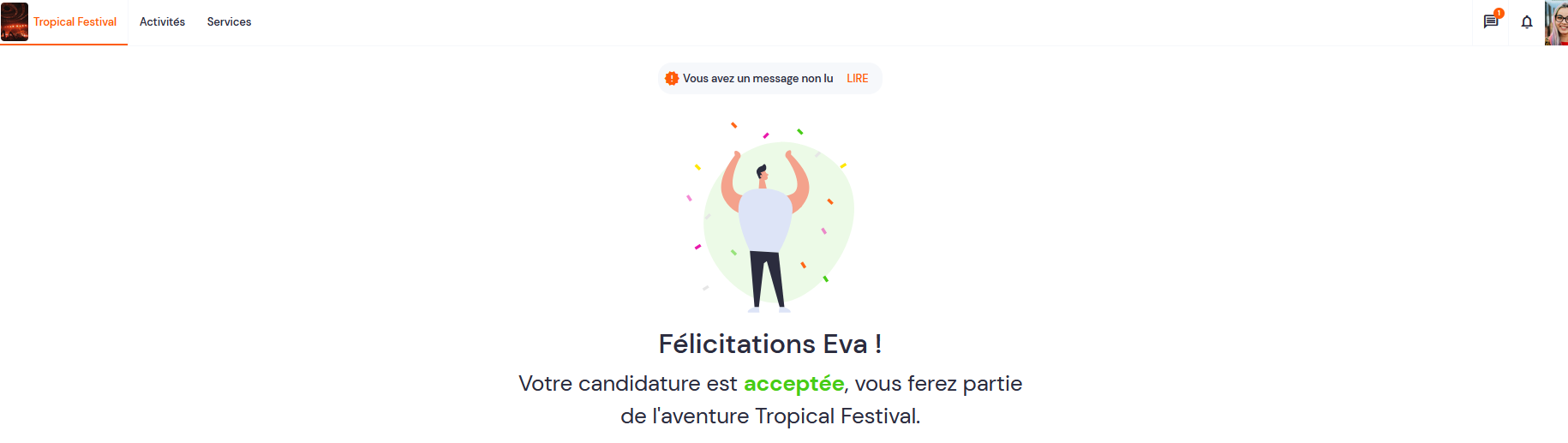Open the messages chat icon
Image resolution: width=1568 pixels, height=443 pixels.
1490,22
